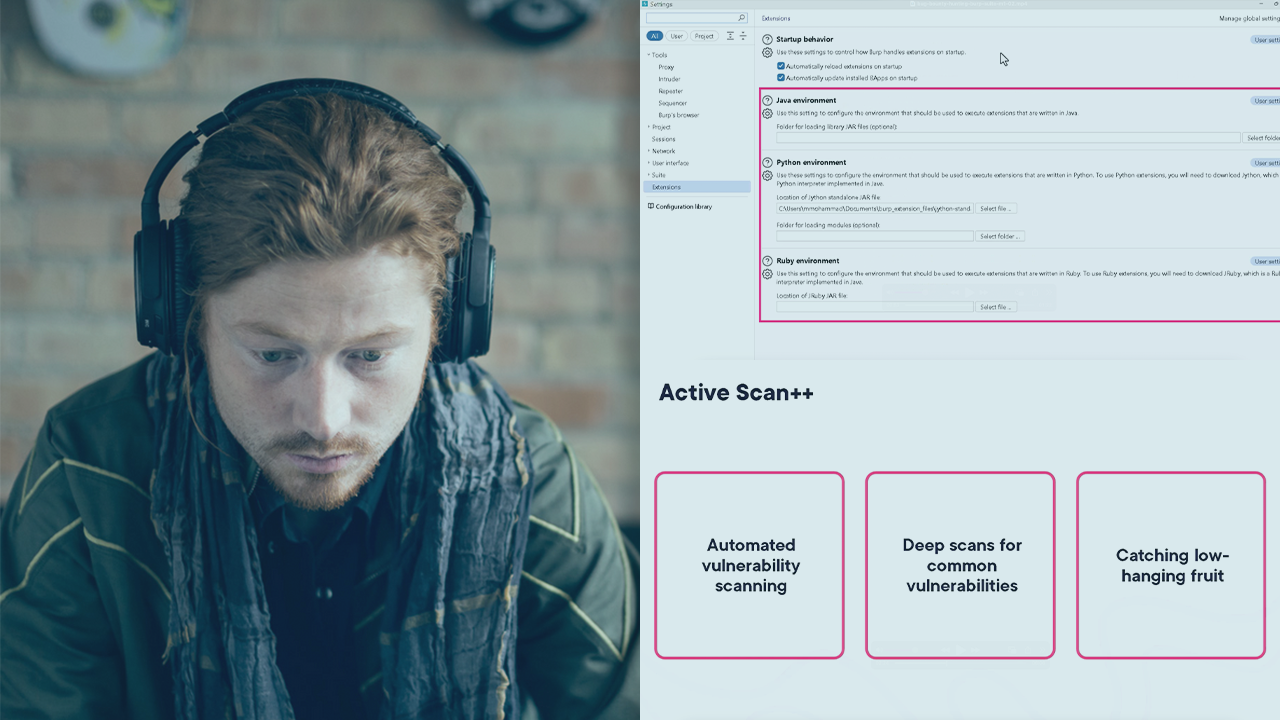The height and width of the screenshot is (720, 1280).
Task: Expand the User interface tree node
Action: pyautogui.click(x=648, y=163)
